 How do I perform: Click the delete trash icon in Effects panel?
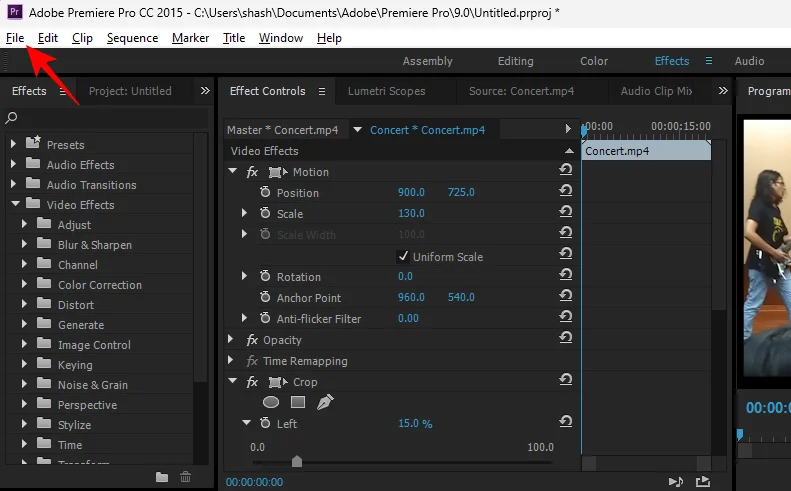(x=185, y=478)
